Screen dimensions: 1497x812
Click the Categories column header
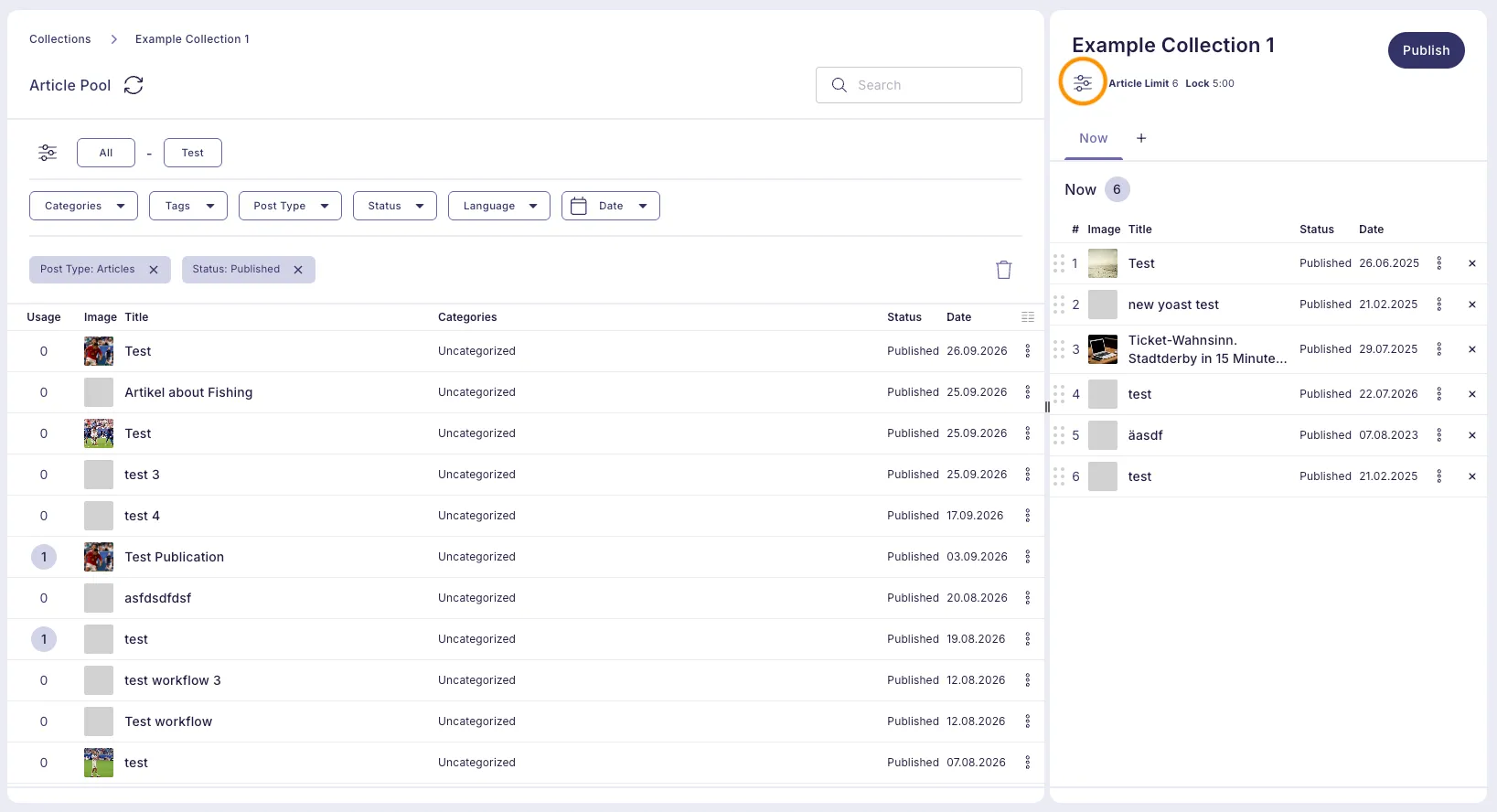[467, 317]
